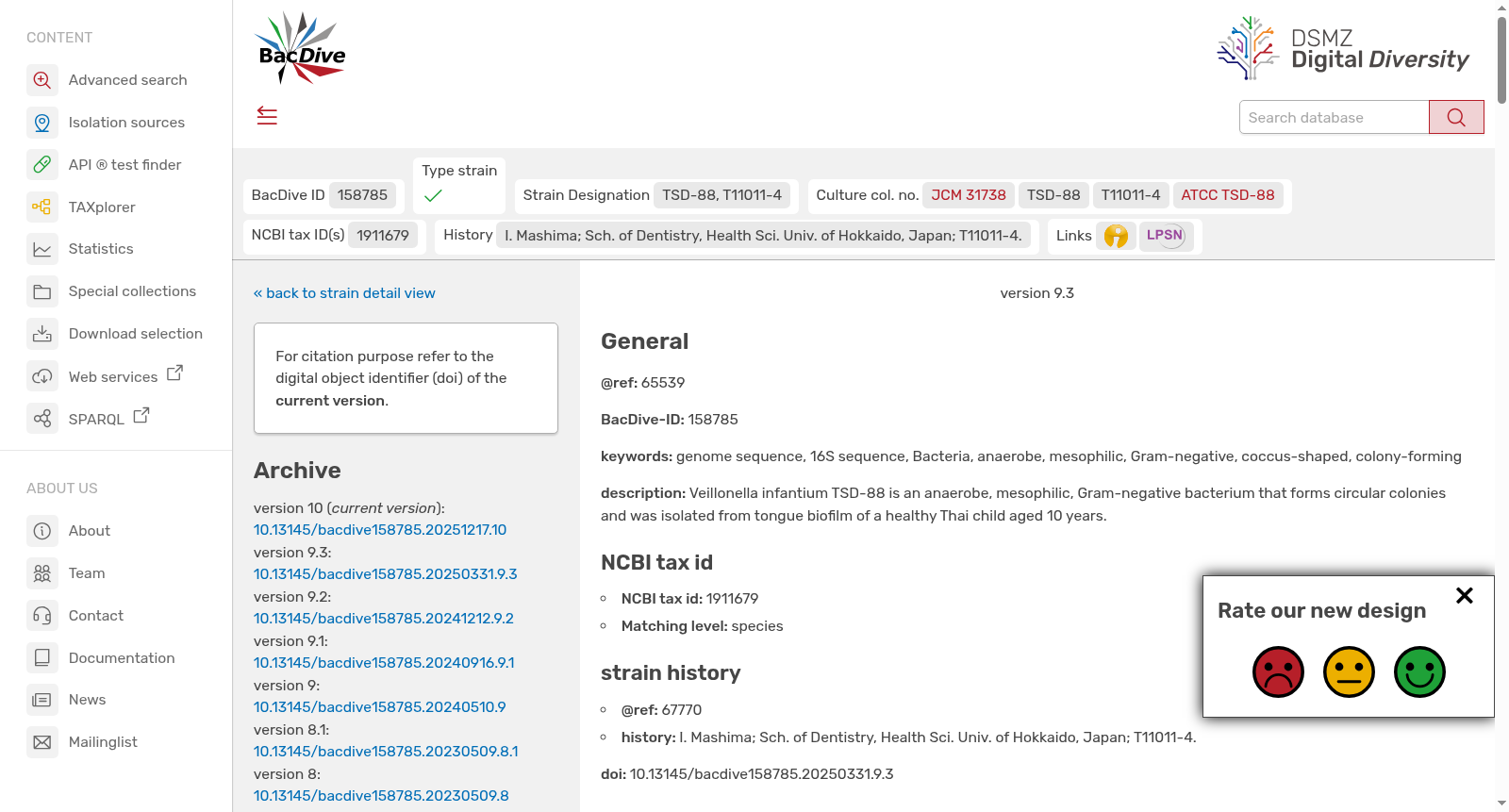Click the Download selection icon

tap(42, 334)
